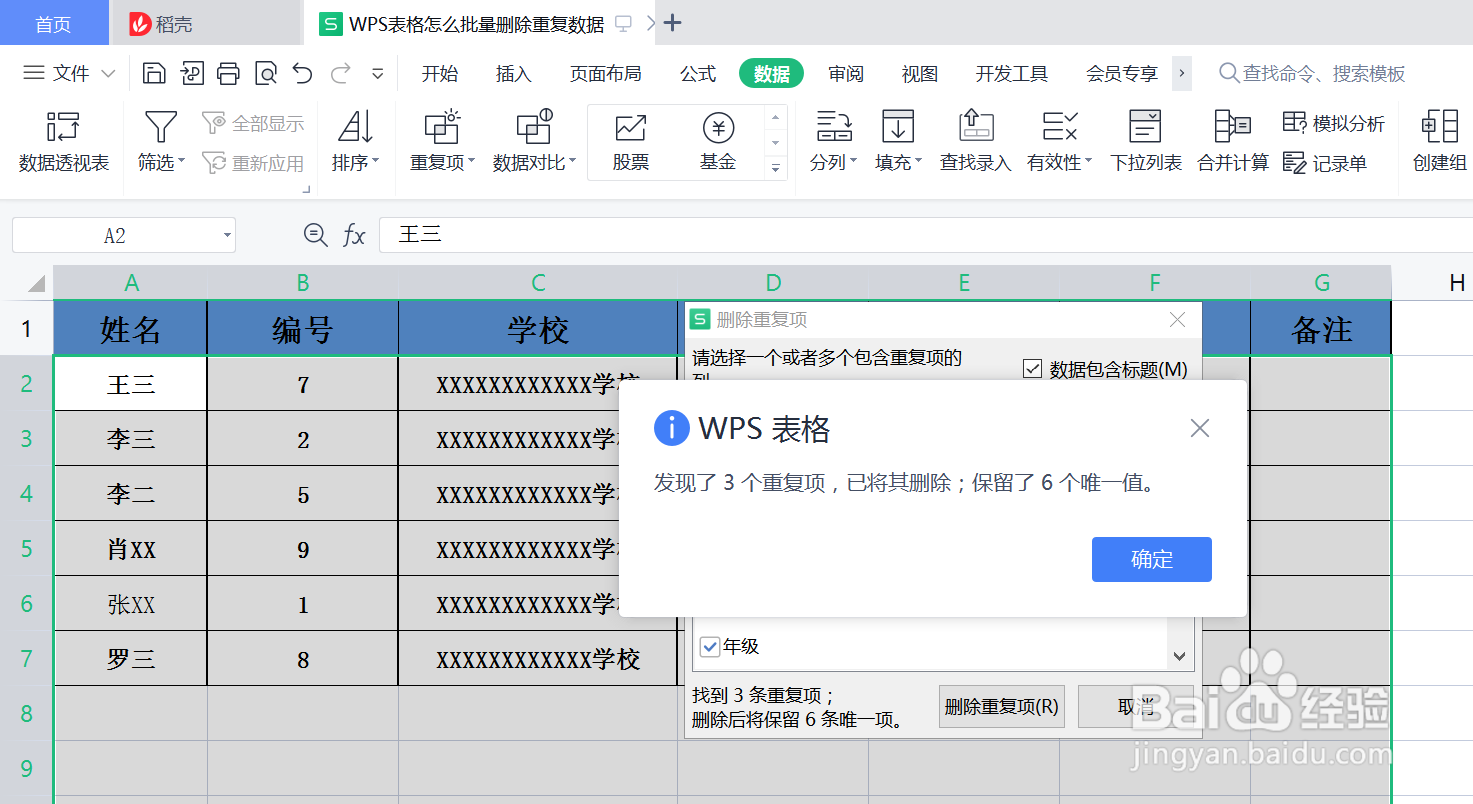Click the save file icon
The width and height of the screenshot is (1473, 804).
(154, 73)
